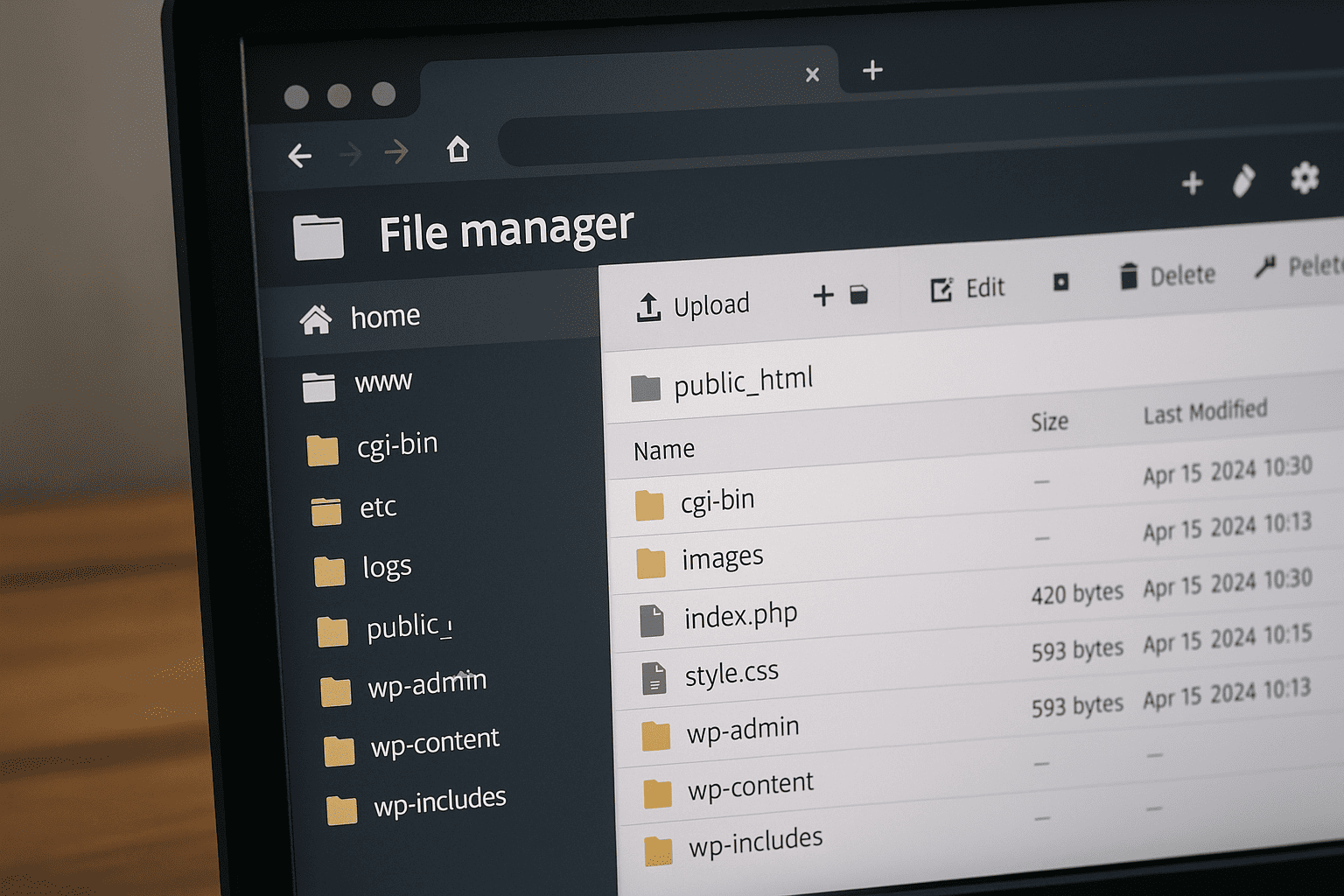Open images folder in file list

[722, 558]
